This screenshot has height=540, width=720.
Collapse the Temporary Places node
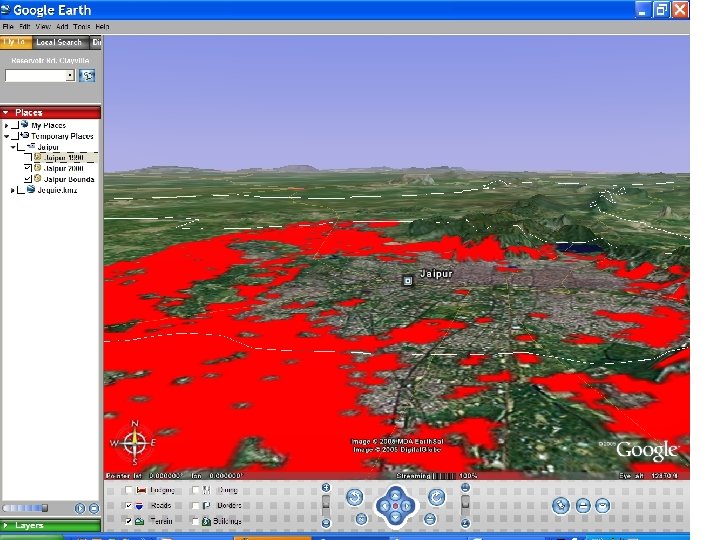(6, 136)
